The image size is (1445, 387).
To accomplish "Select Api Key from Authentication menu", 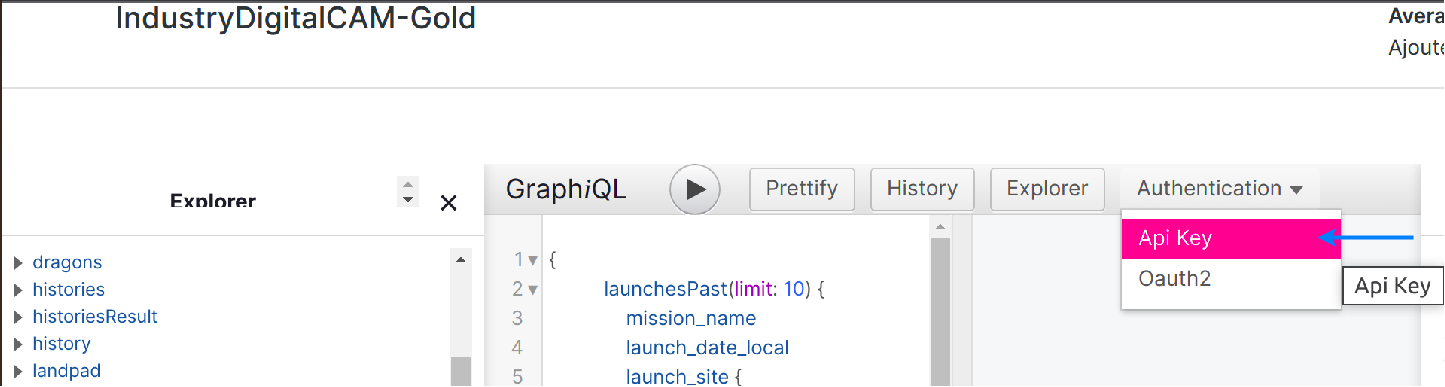I will [1231, 239].
